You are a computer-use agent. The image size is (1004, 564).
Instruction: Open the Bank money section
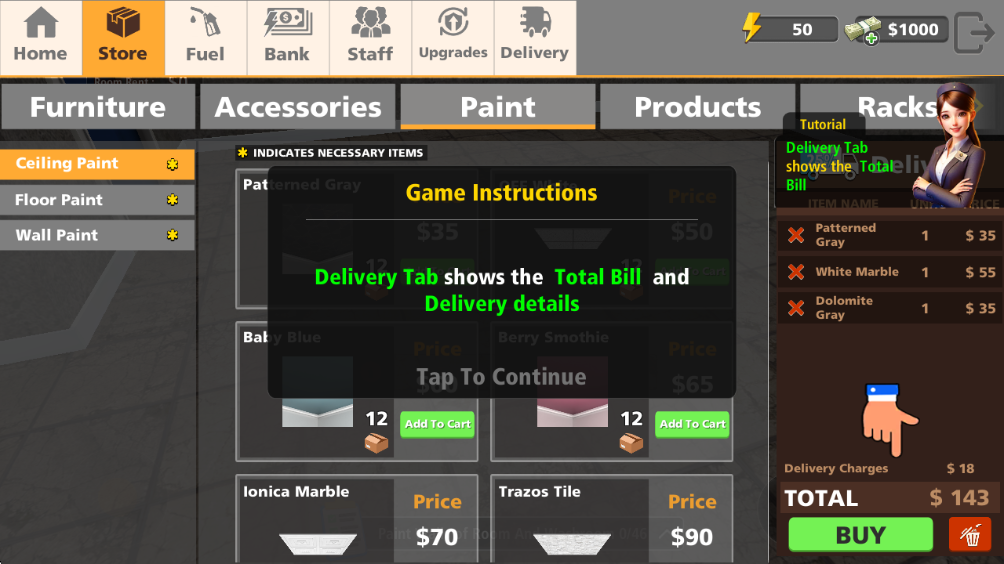coord(287,37)
